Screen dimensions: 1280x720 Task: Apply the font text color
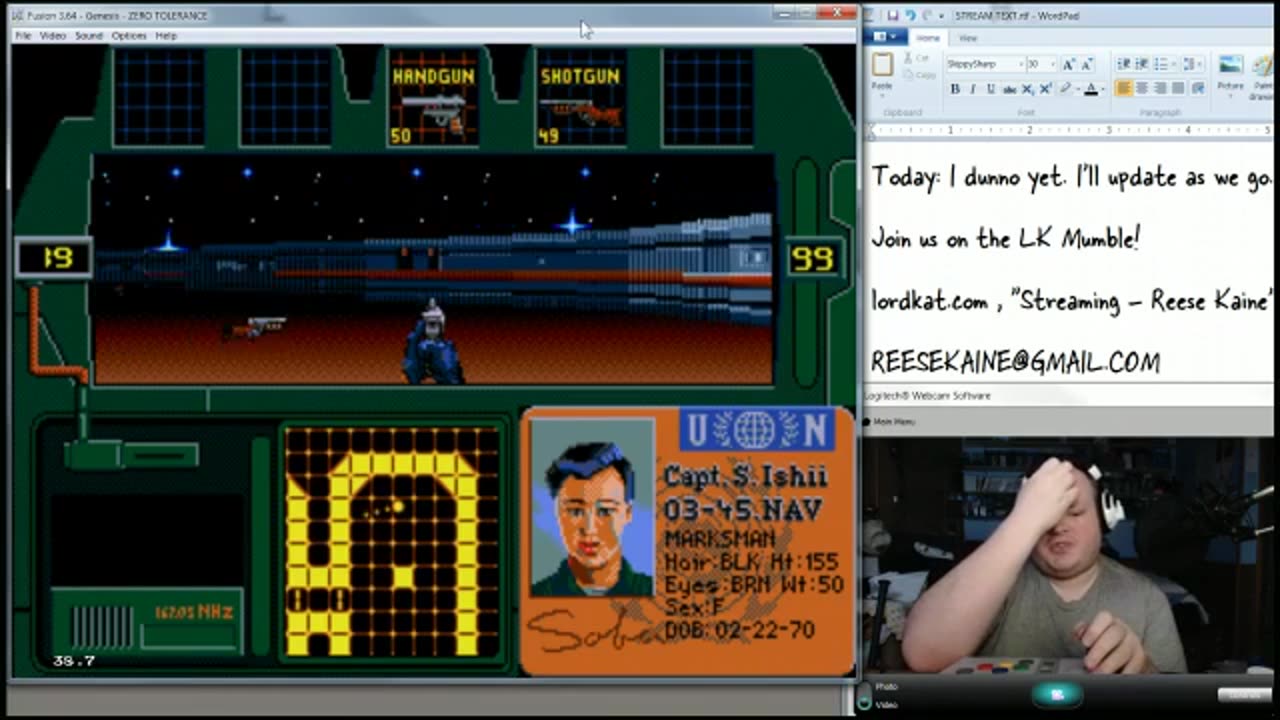[x=1091, y=89]
